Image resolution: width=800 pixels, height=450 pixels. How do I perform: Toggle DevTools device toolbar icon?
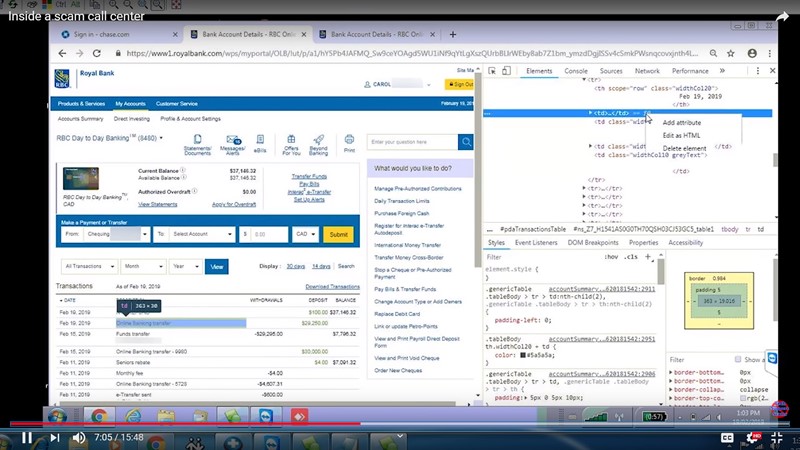pyautogui.click(x=508, y=71)
